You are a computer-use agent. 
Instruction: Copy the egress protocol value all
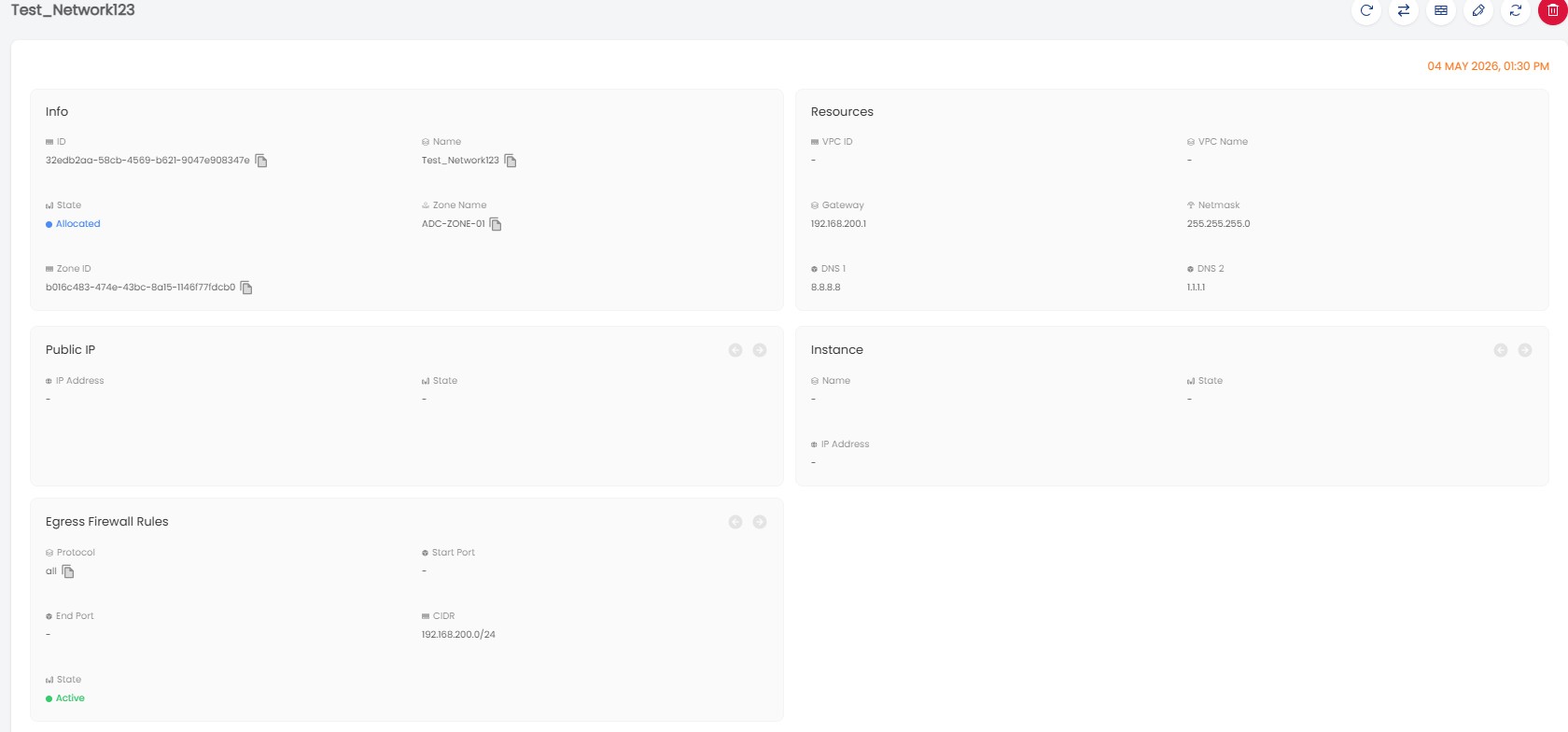coord(68,571)
